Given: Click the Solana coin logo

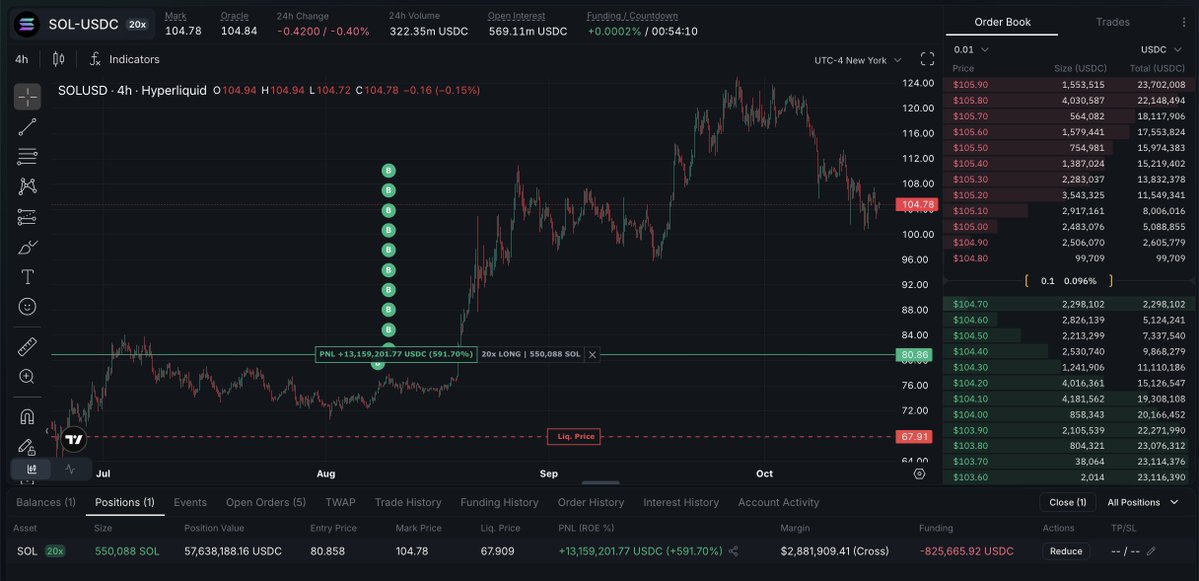Looking at the screenshot, I should pyautogui.click(x=27, y=24).
